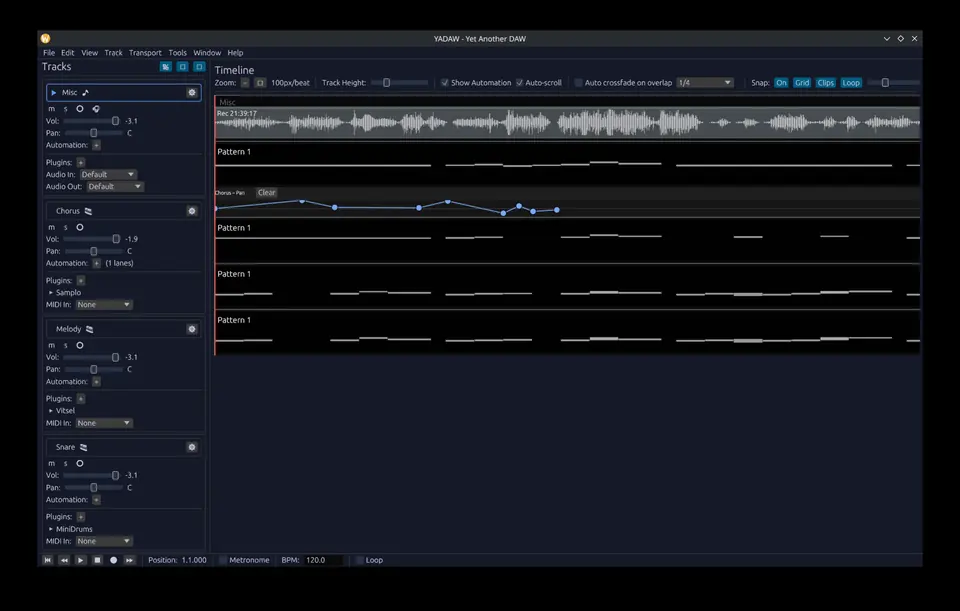Viewport: 960px width, 611px height.
Task: Open the Tools menu
Action: pyautogui.click(x=178, y=53)
